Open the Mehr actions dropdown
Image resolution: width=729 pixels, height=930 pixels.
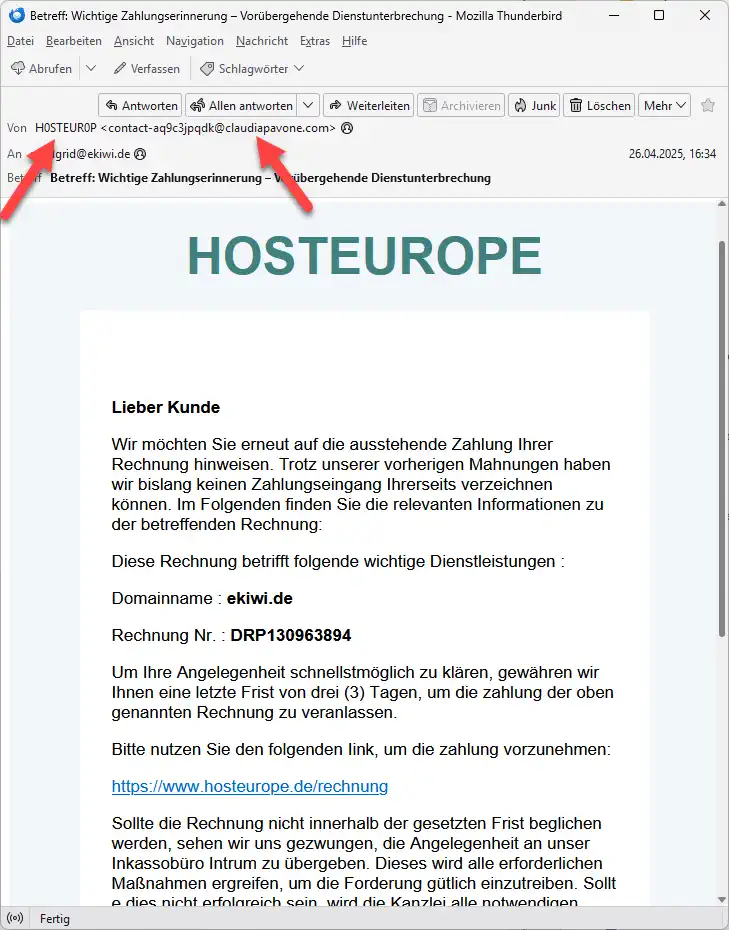[664, 106]
